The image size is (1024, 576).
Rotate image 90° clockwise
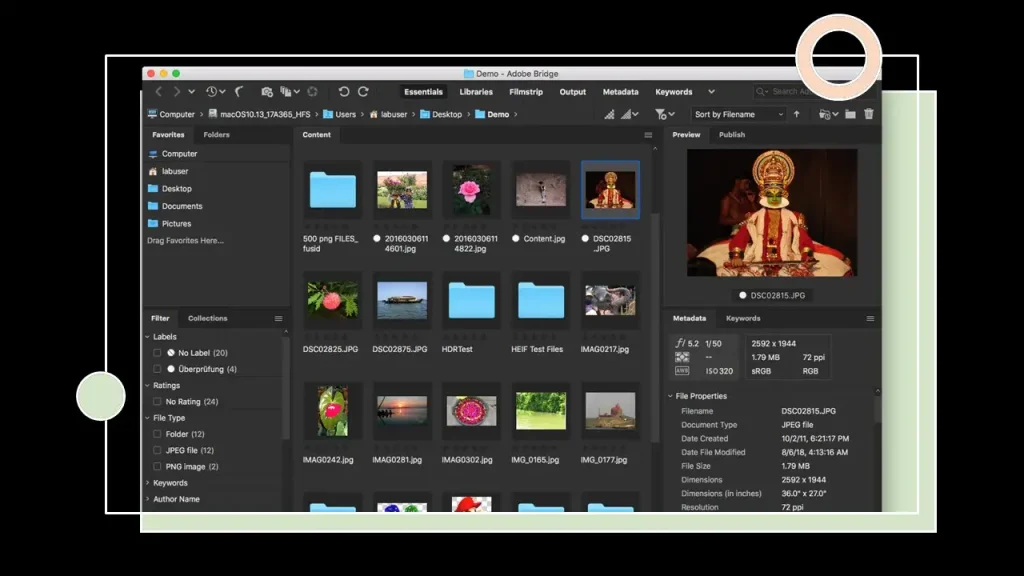click(x=363, y=92)
